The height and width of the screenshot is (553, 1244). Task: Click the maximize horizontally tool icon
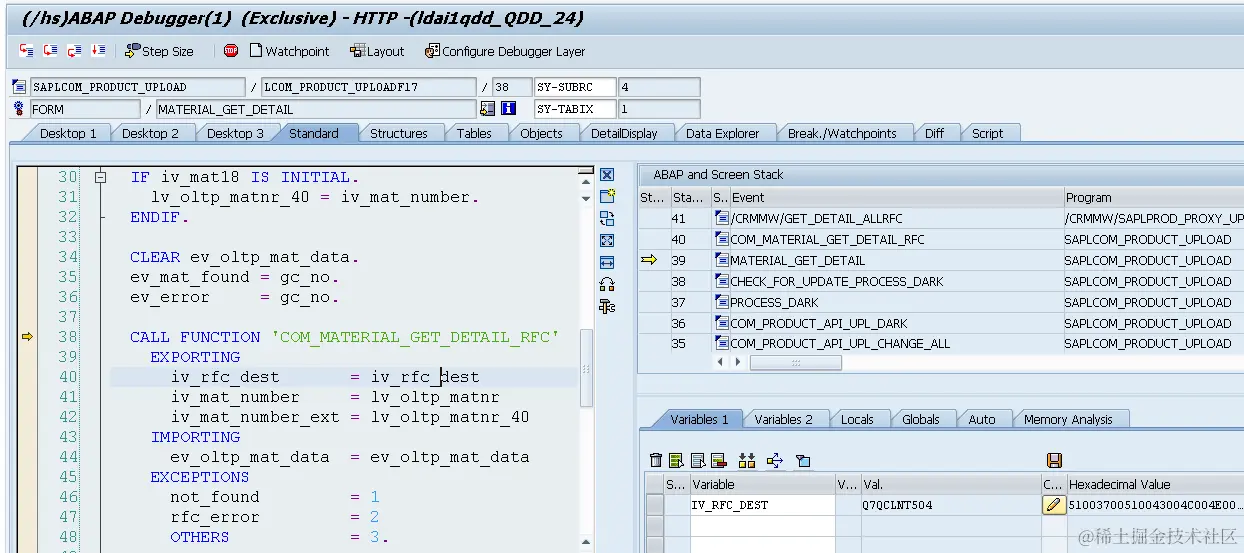pos(607,263)
